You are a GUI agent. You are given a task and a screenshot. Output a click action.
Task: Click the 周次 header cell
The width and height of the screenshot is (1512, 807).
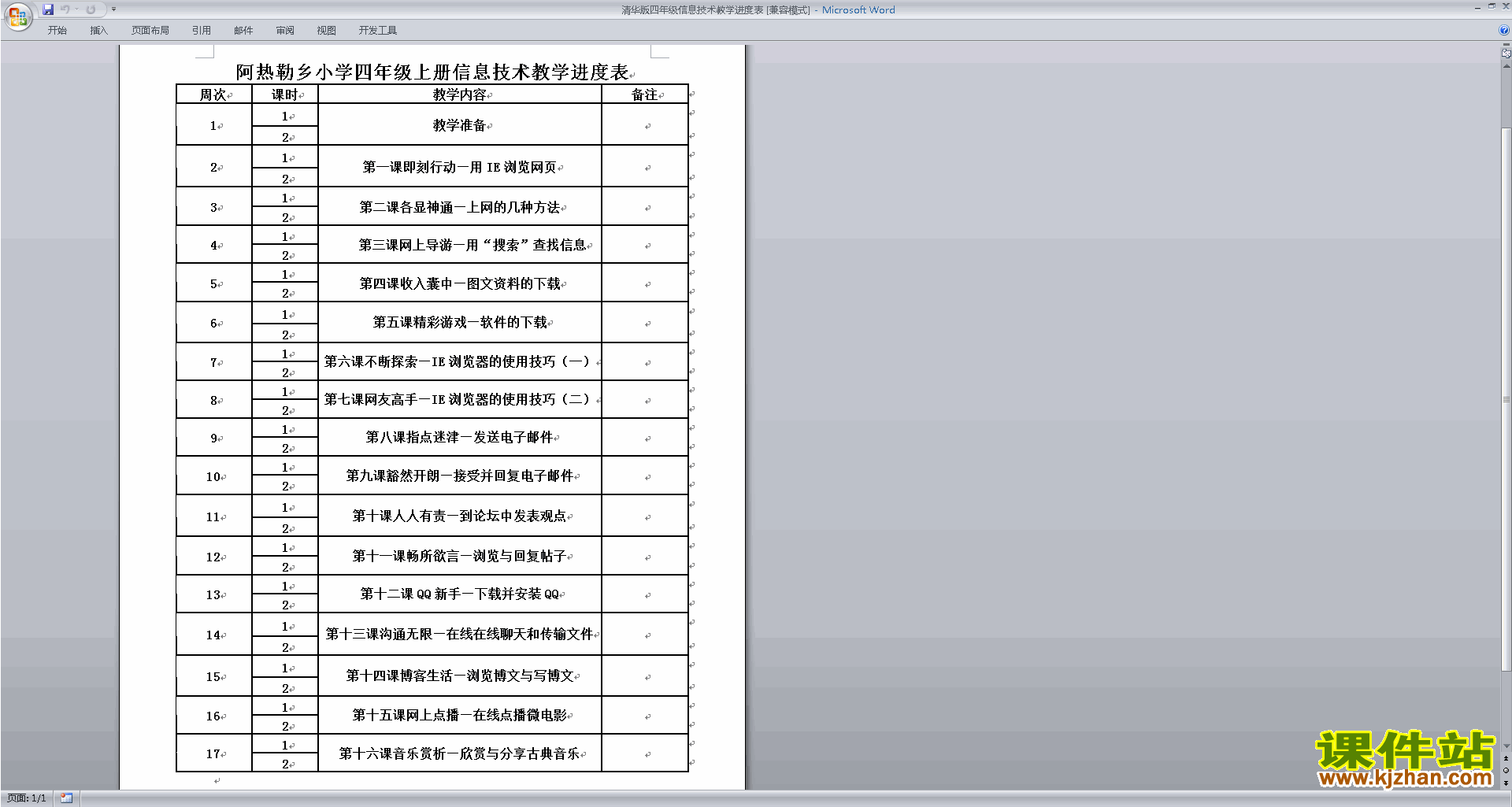213,94
